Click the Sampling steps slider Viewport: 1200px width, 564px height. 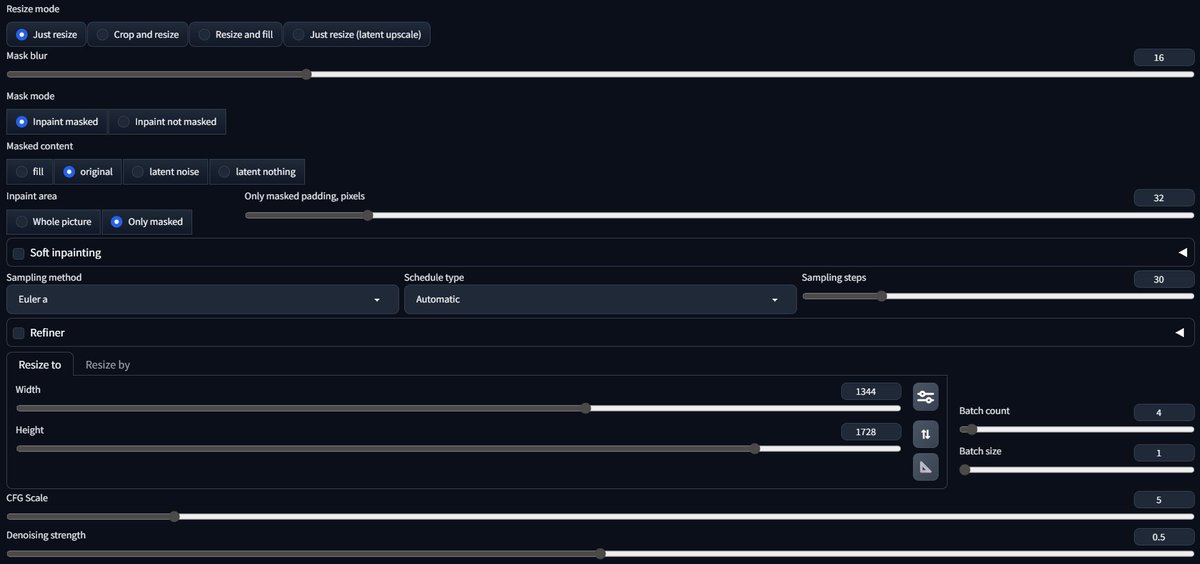coord(998,296)
